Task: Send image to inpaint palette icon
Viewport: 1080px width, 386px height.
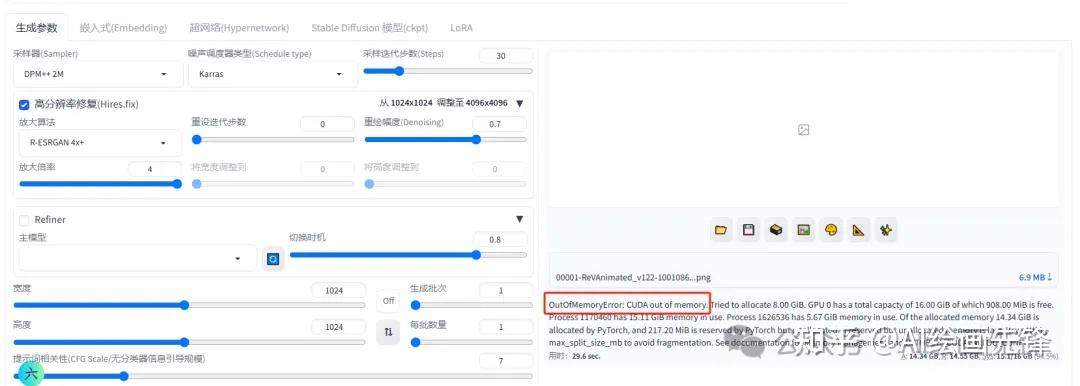Action: pos(831,230)
